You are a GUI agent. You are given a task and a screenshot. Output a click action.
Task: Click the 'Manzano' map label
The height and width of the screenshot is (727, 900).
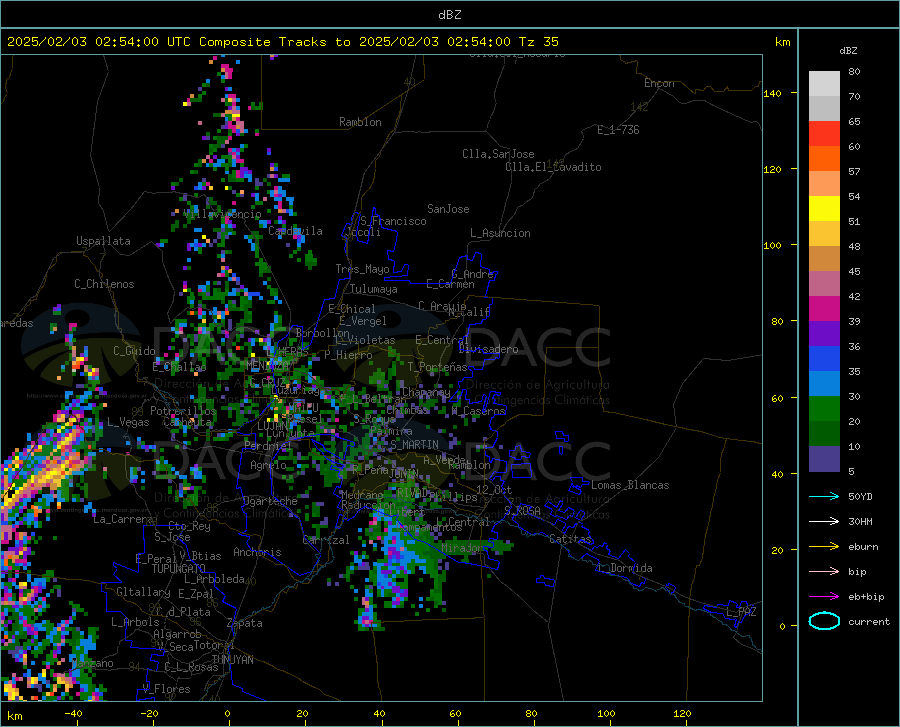[x=93, y=663]
